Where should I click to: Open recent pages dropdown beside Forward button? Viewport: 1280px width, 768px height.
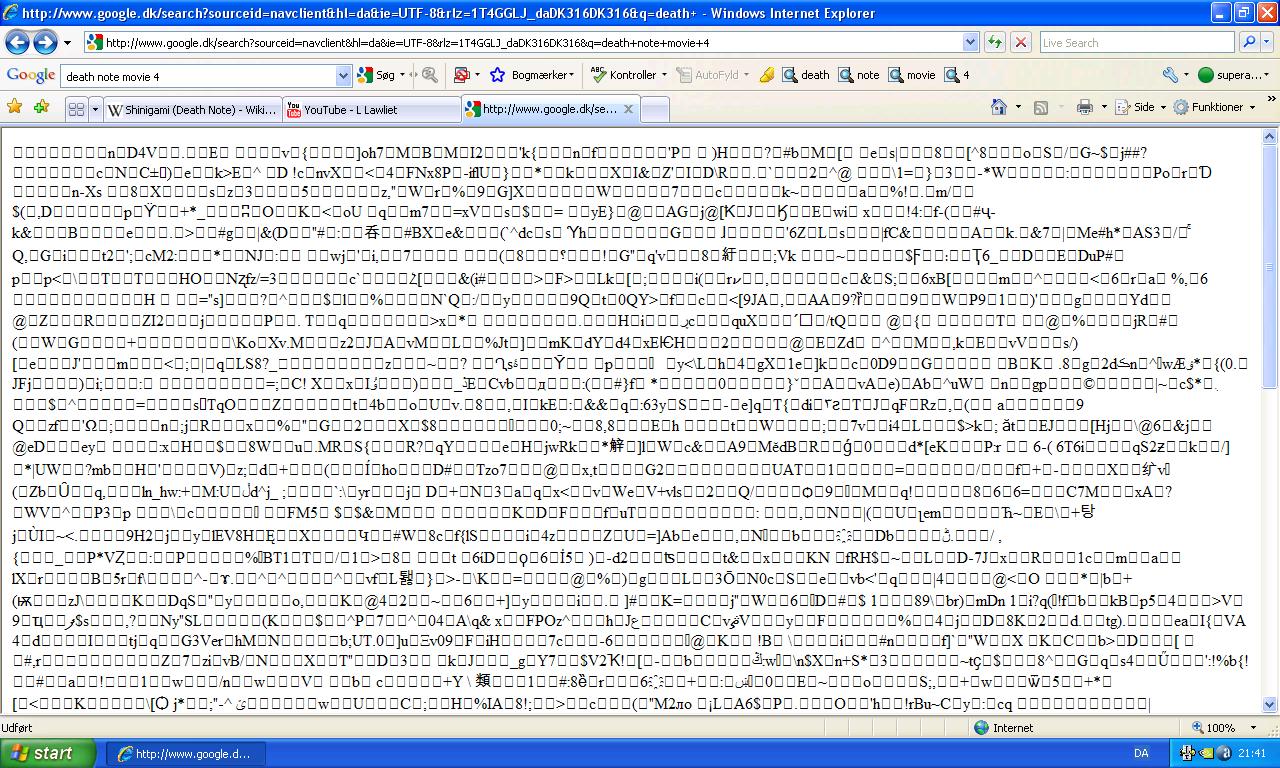tap(67, 43)
